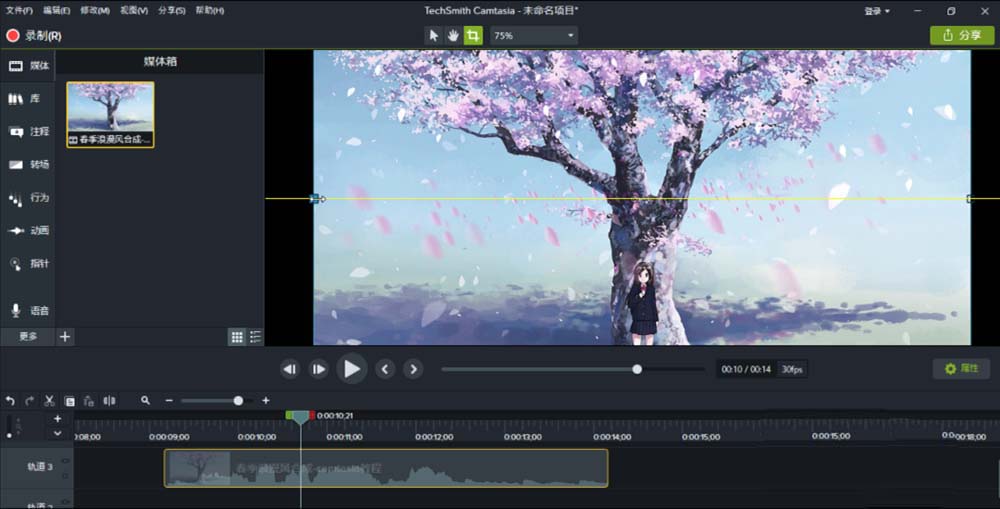Click the 30fps frame rate label

[x=792, y=369]
